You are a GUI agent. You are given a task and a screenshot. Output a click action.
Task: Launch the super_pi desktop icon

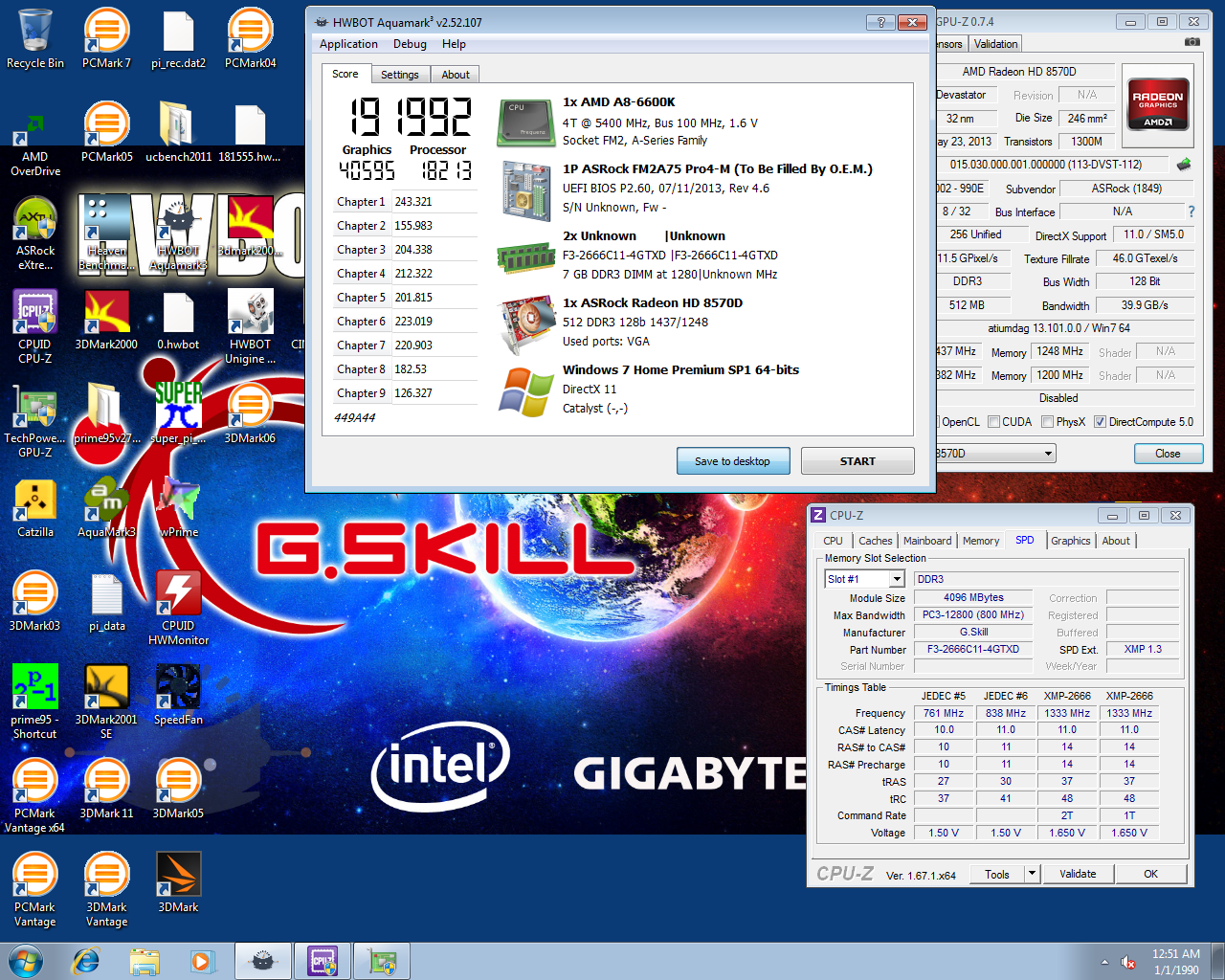coord(178,414)
